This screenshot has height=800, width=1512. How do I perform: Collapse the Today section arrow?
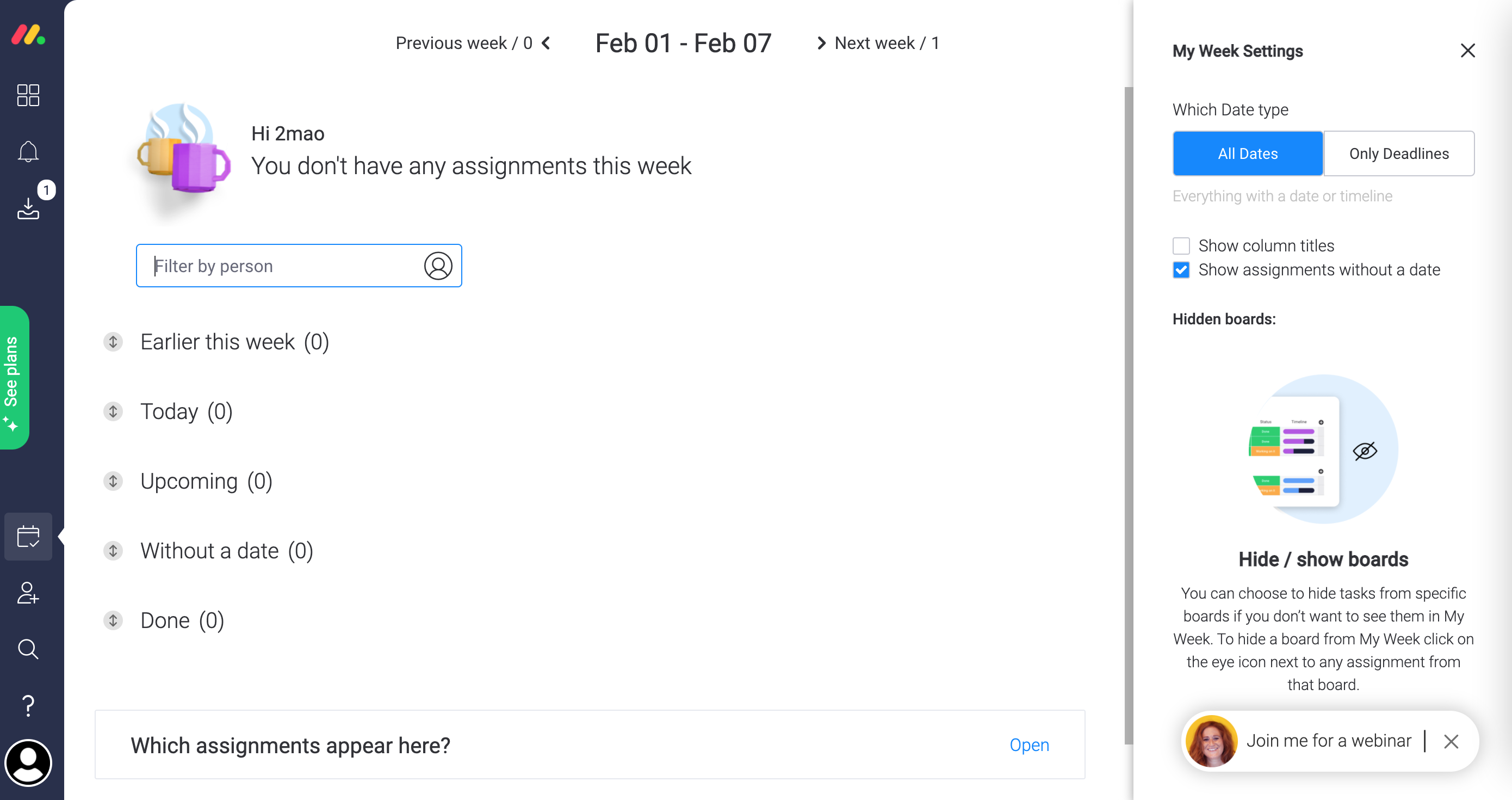pyautogui.click(x=113, y=411)
